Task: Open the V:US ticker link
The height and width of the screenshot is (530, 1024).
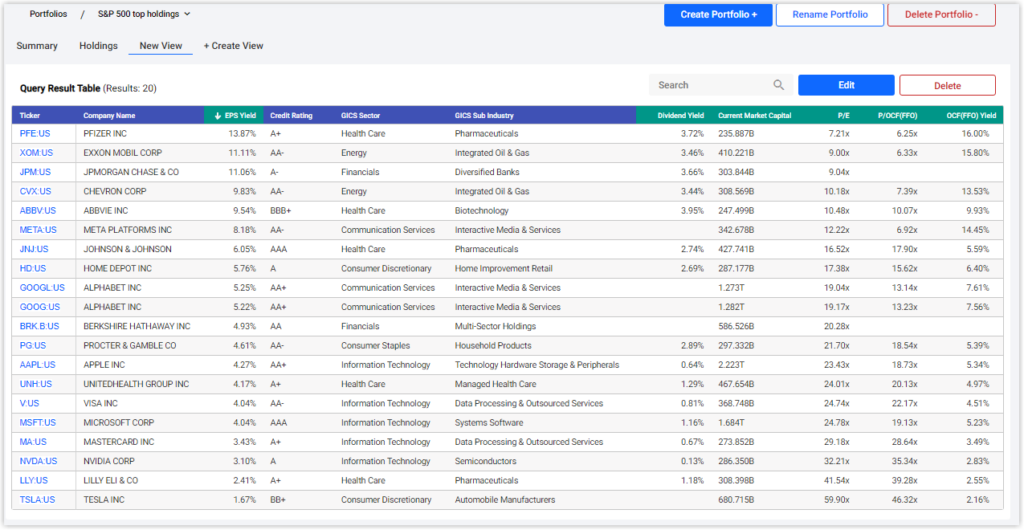Action: point(30,403)
